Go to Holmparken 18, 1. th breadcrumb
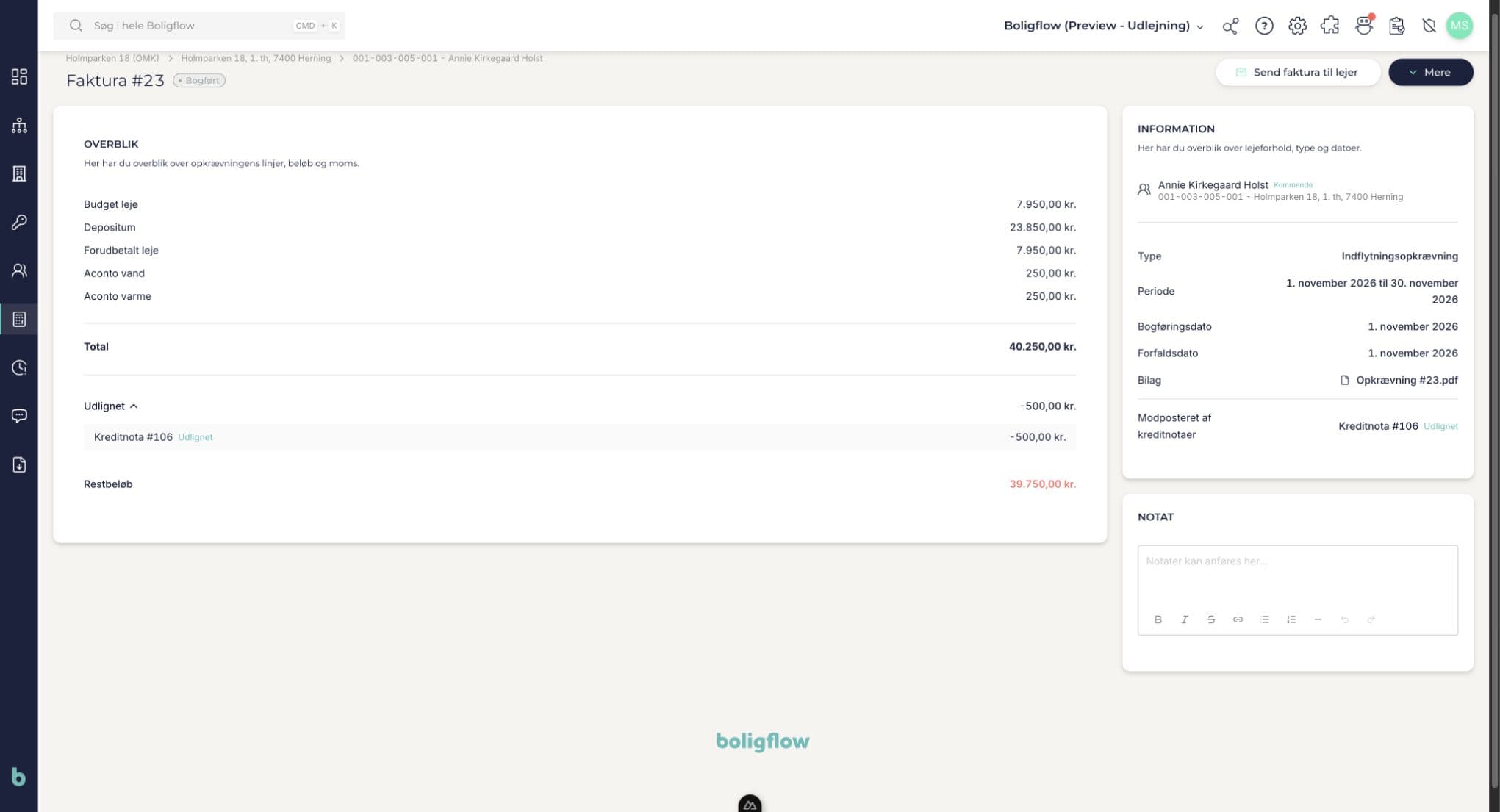 [256, 58]
